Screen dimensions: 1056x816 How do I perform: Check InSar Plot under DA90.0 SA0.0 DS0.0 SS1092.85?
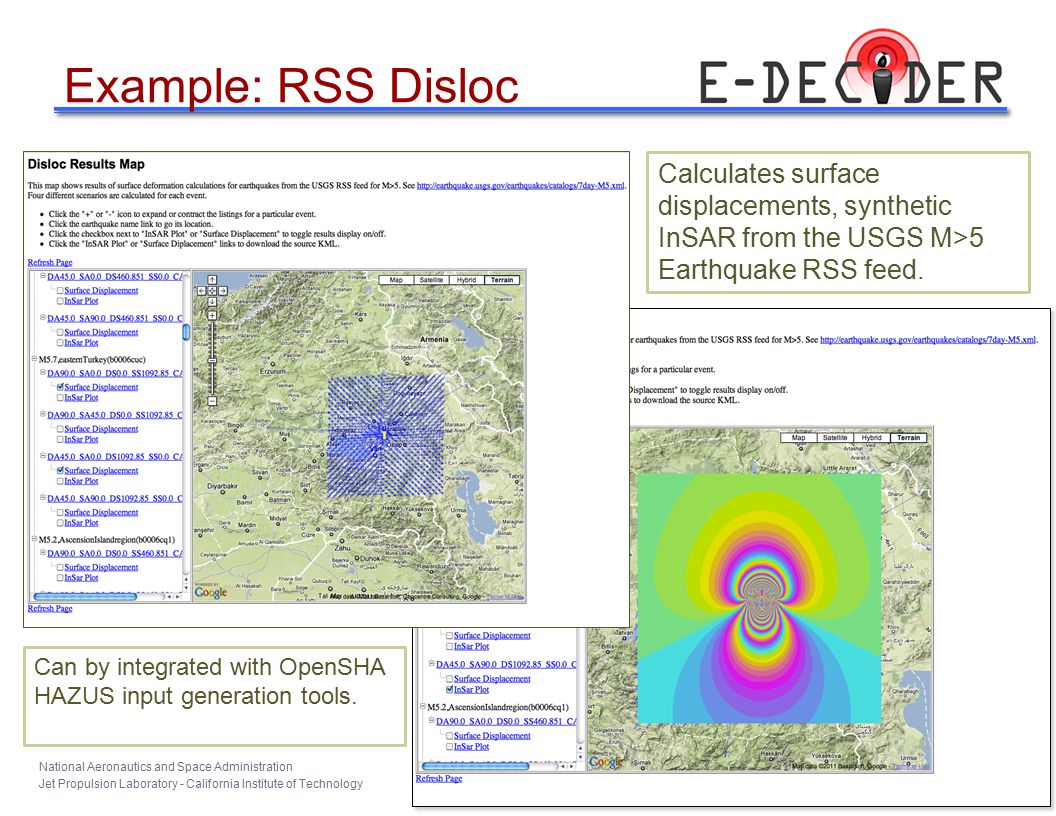(60, 398)
